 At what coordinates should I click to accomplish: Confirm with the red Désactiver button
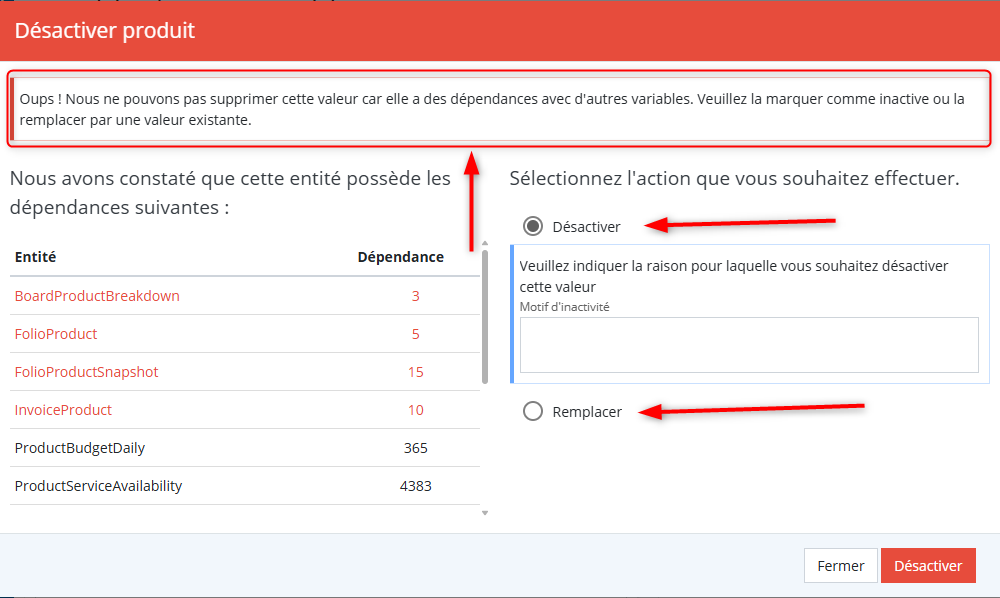coord(927,565)
